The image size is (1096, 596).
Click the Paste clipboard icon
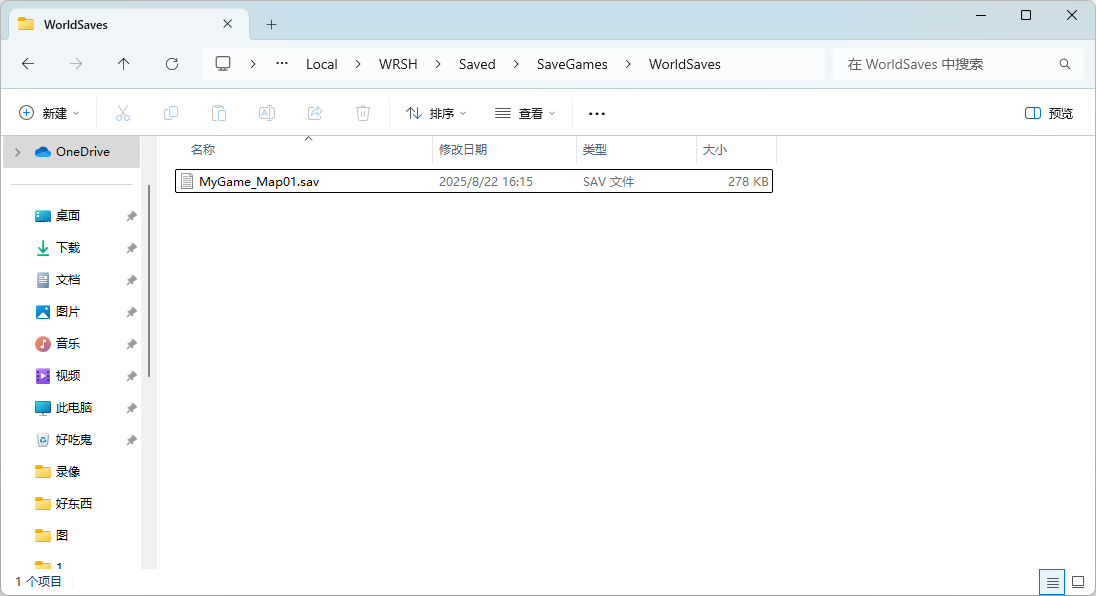coord(219,113)
